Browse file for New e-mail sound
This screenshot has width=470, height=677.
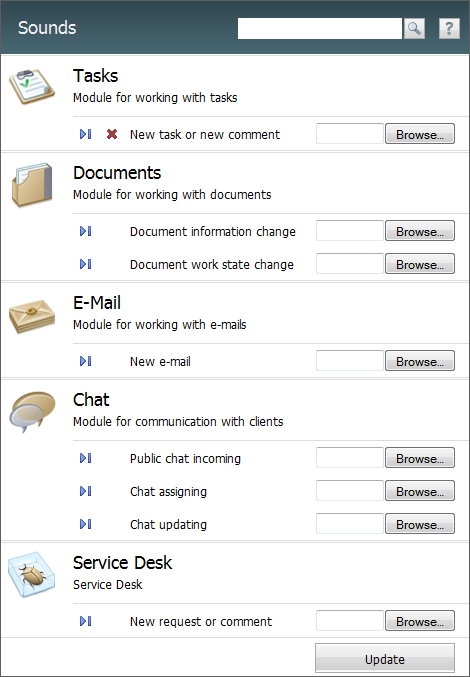pos(420,361)
